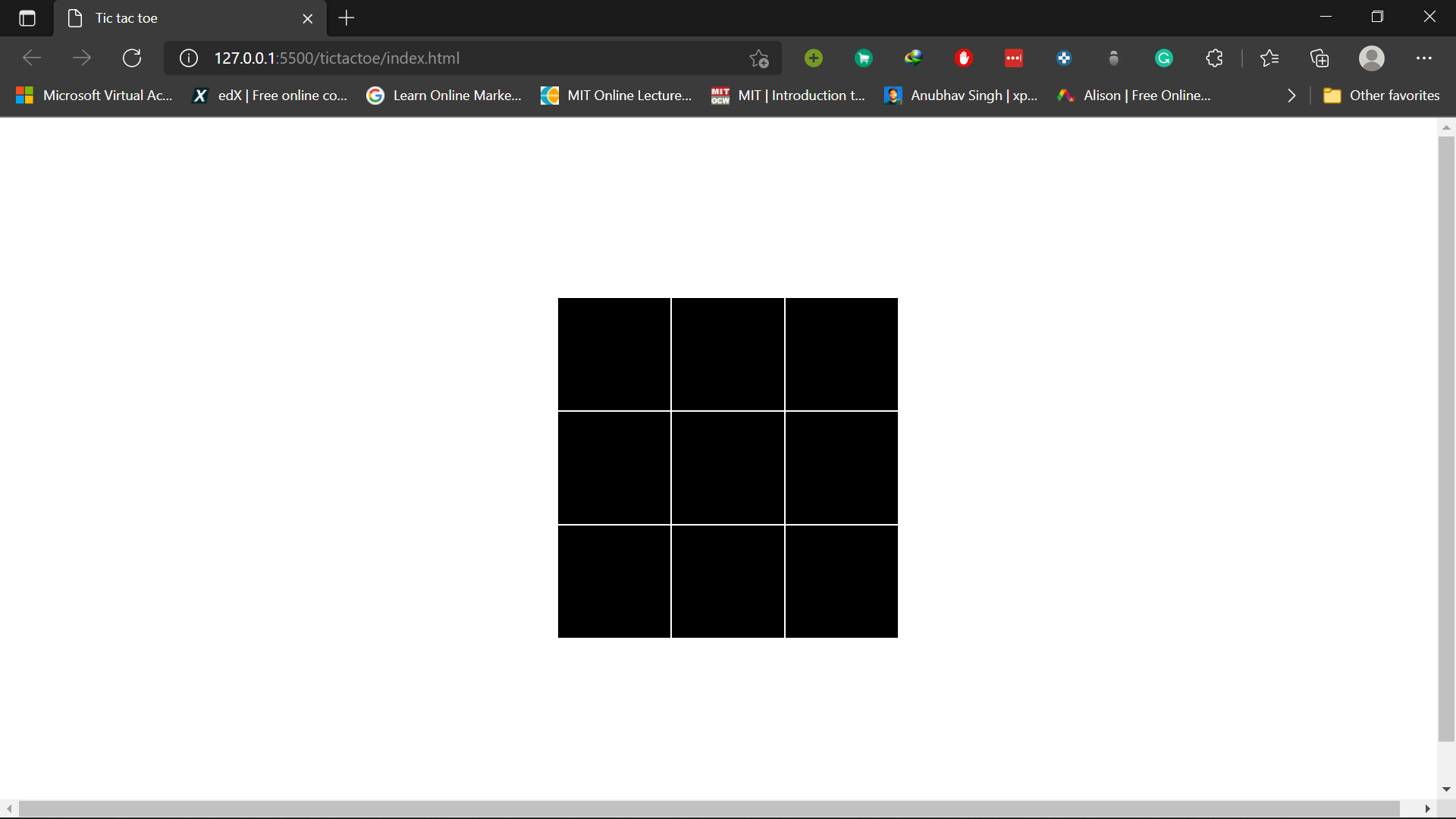This screenshot has height=819, width=1456.
Task: Open Settings and more ellipsis menu
Action: click(1423, 58)
